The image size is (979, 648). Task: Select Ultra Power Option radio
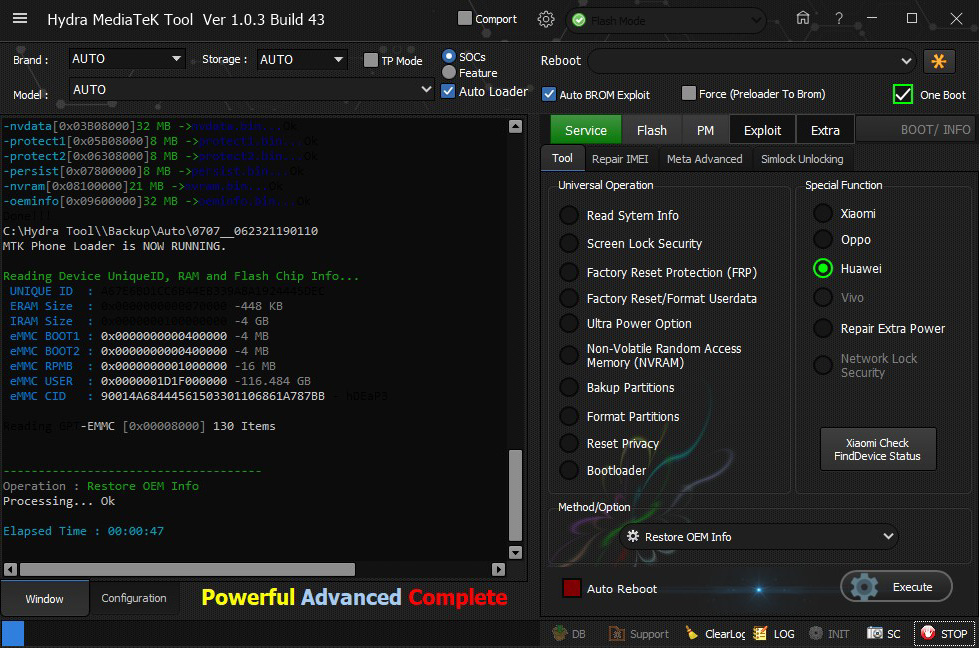tap(569, 323)
